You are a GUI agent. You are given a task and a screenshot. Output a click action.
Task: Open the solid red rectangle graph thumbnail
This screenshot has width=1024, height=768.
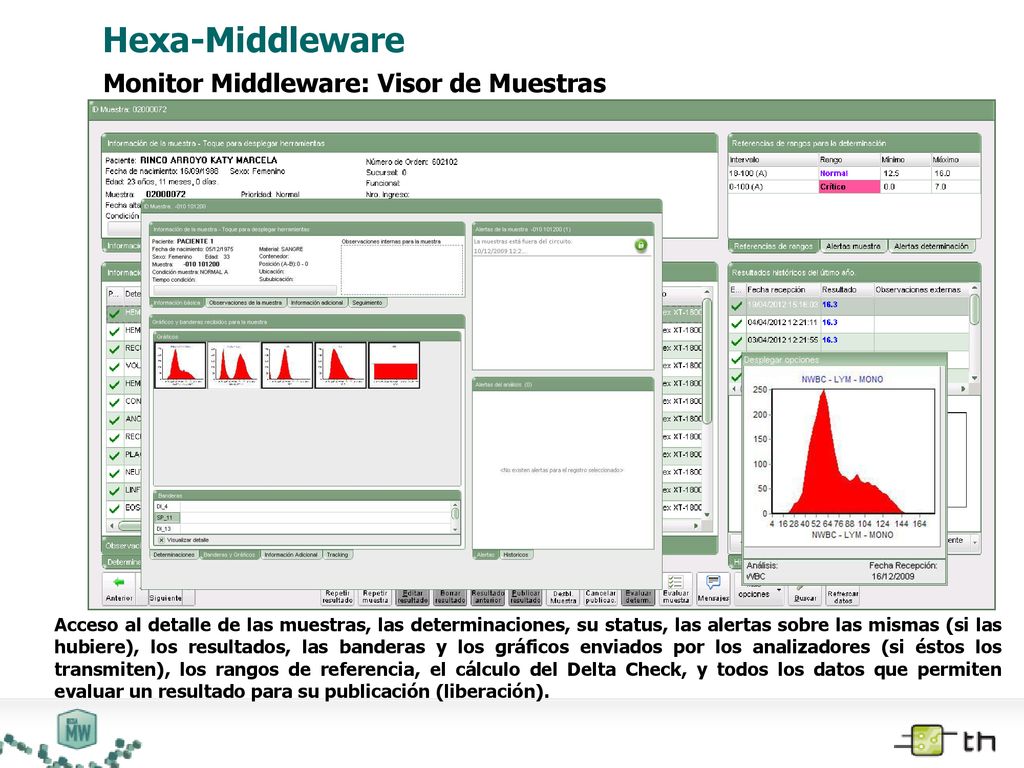click(x=394, y=366)
